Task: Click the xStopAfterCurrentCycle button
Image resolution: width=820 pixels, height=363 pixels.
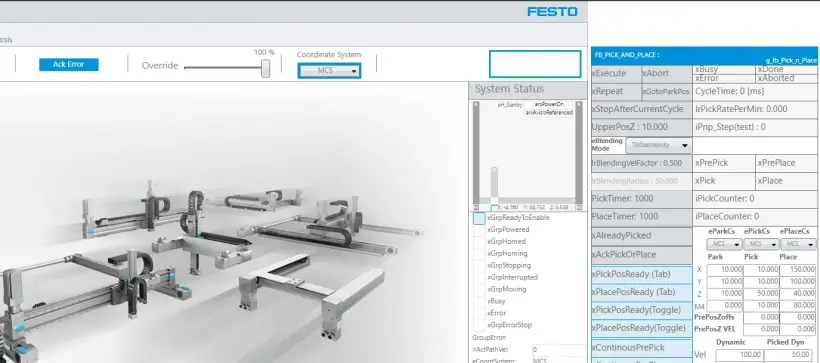Action: coord(642,109)
